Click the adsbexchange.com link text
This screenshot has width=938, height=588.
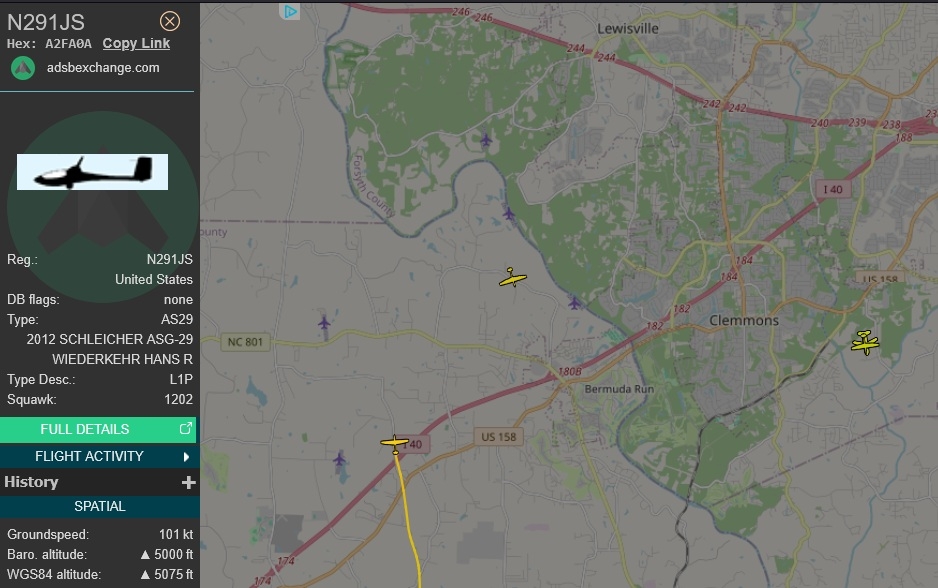[103, 68]
